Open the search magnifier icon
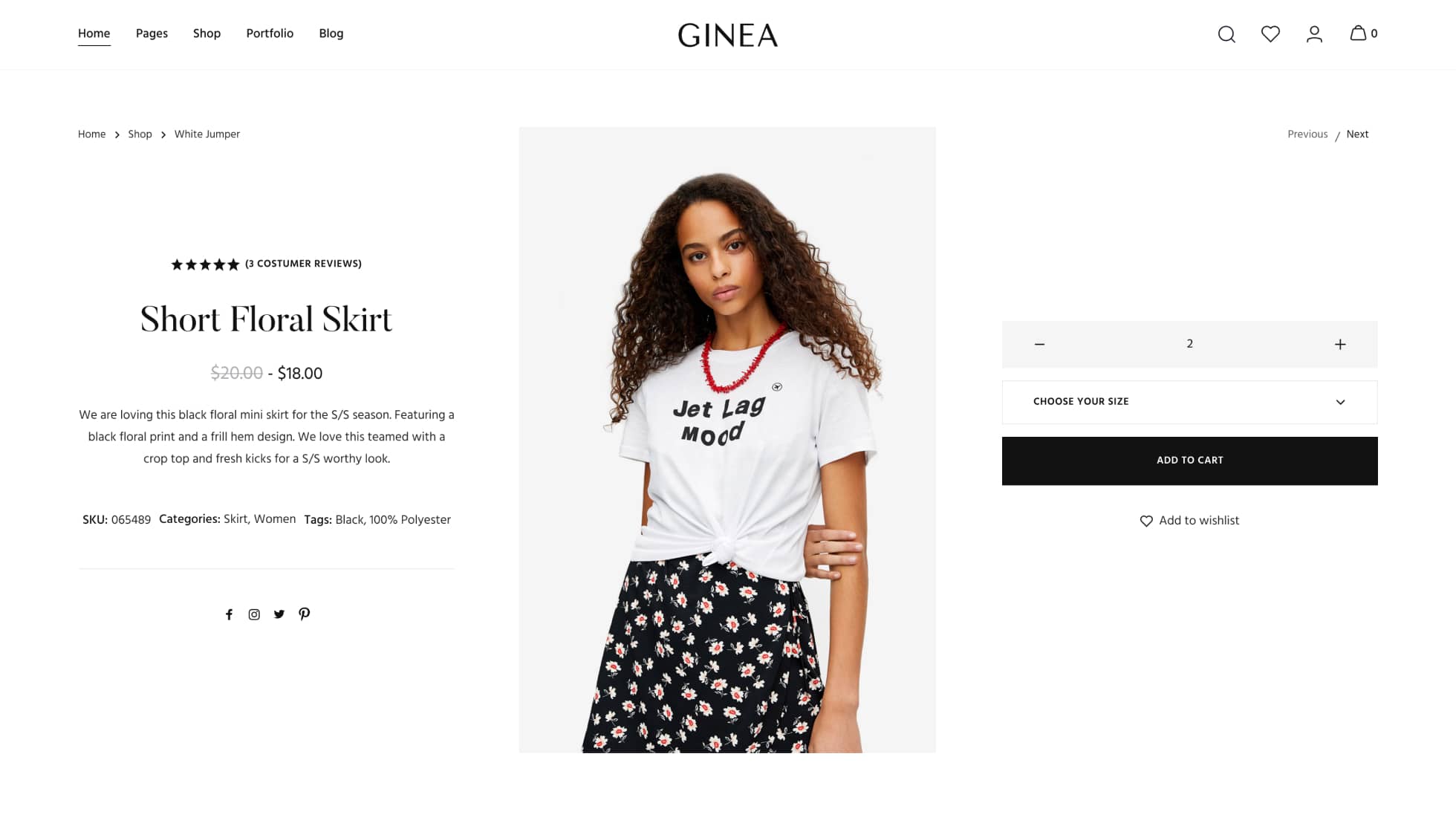This screenshot has height=832, width=1456. coord(1226,34)
